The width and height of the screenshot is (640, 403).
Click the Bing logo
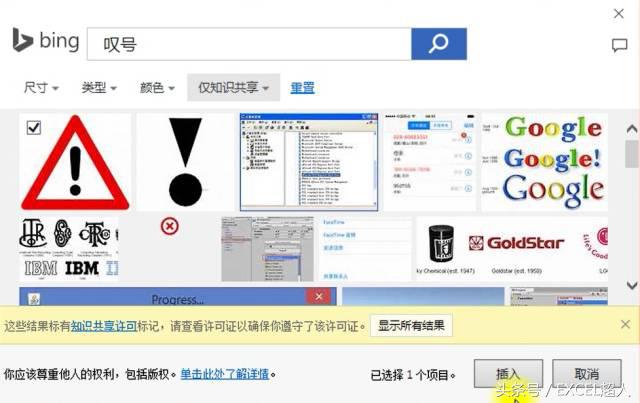click(45, 40)
